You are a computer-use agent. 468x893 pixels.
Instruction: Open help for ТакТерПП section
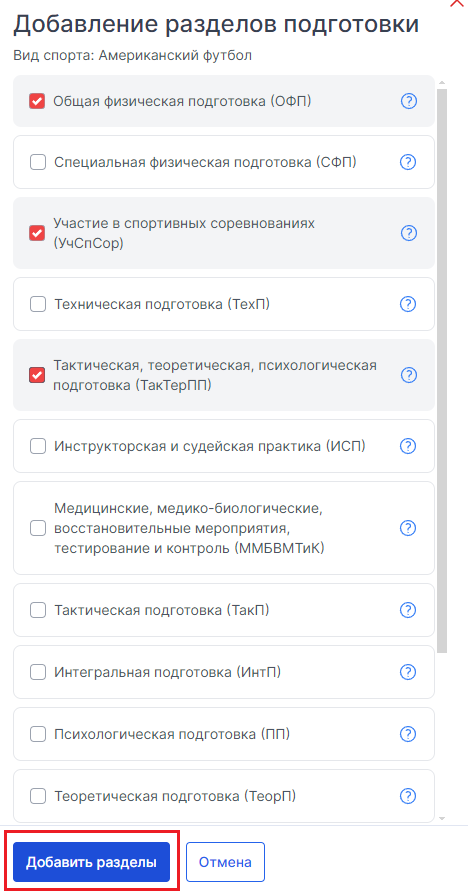(409, 375)
